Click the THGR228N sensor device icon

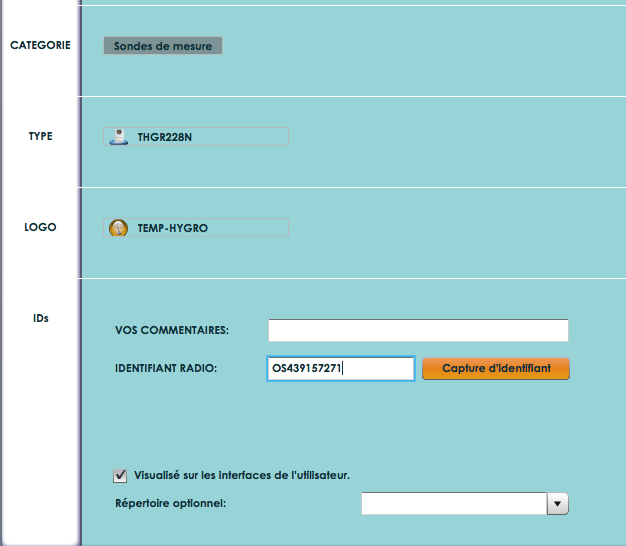119,136
